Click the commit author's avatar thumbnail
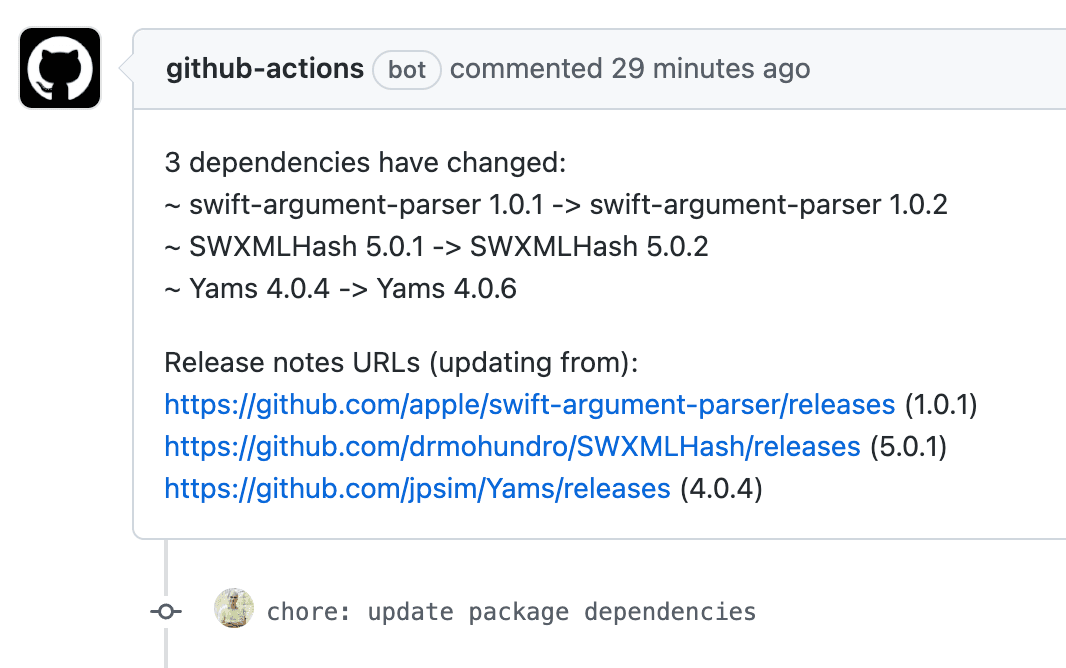Screen dimensions: 1066x668 click(233, 610)
